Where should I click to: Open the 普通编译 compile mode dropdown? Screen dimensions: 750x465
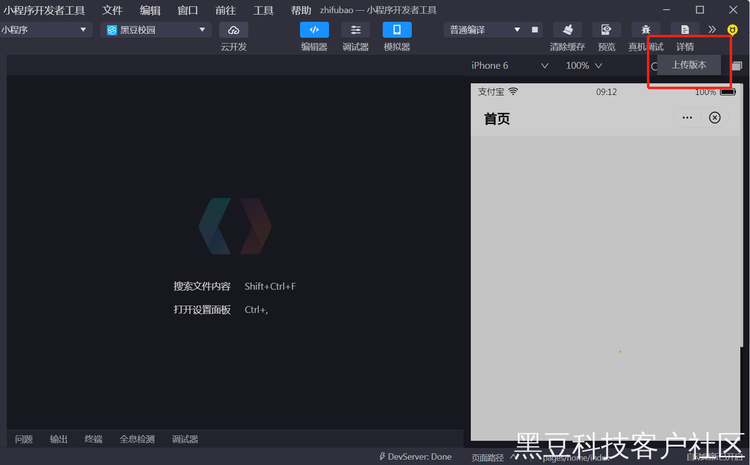point(485,30)
